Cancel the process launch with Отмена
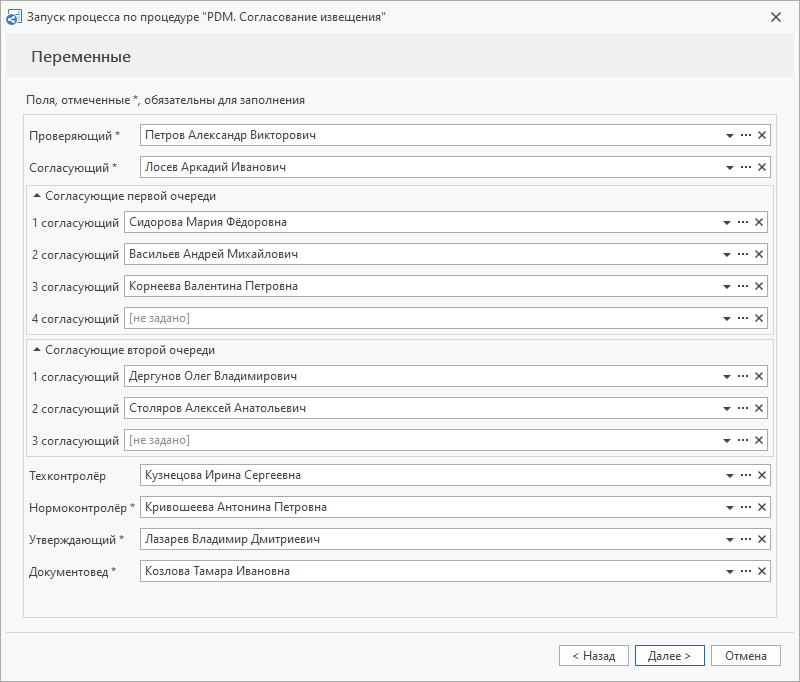The width and height of the screenshot is (800, 682). tap(745, 655)
